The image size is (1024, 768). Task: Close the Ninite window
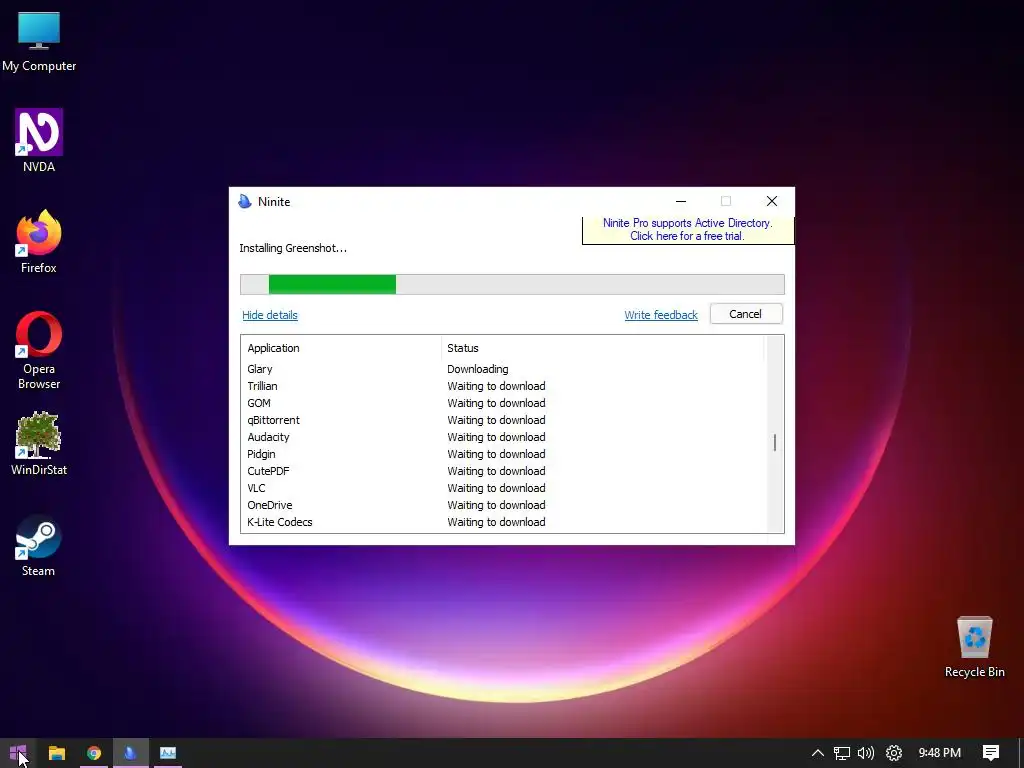(772, 201)
